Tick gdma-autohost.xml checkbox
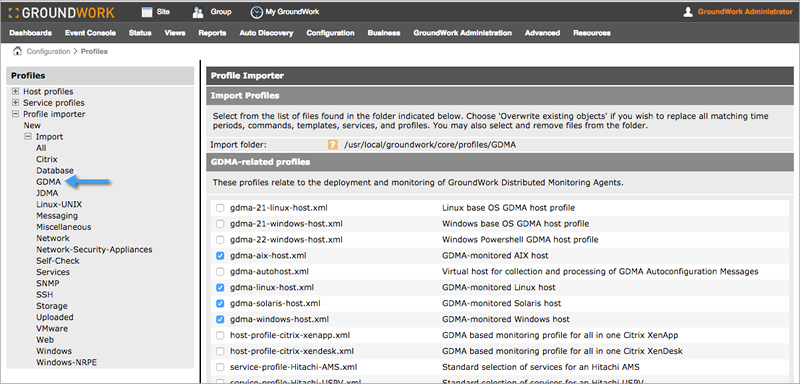The image size is (800, 384). tap(220, 272)
